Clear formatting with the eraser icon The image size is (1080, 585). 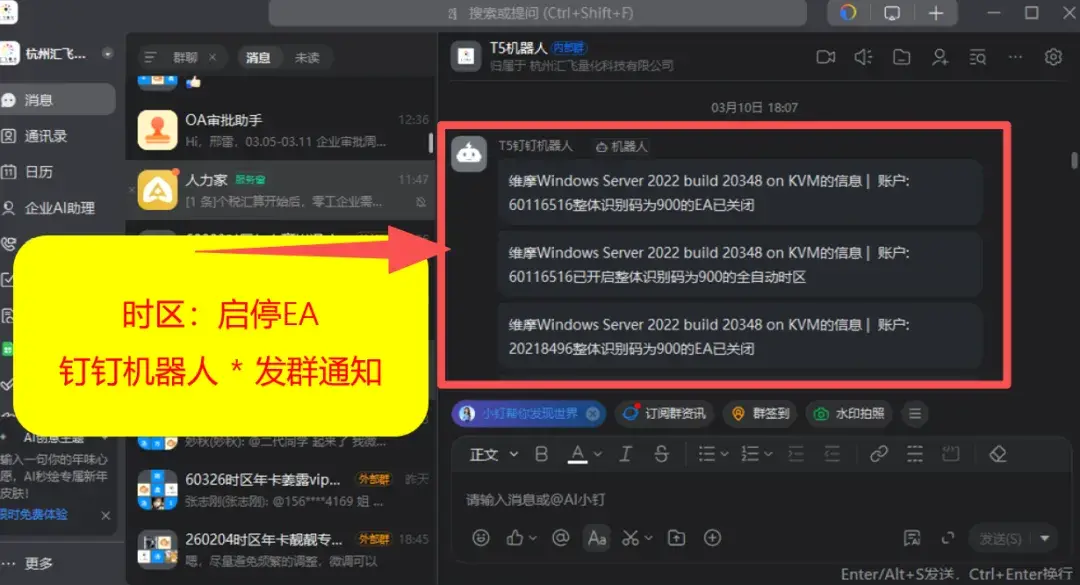tap(997, 454)
